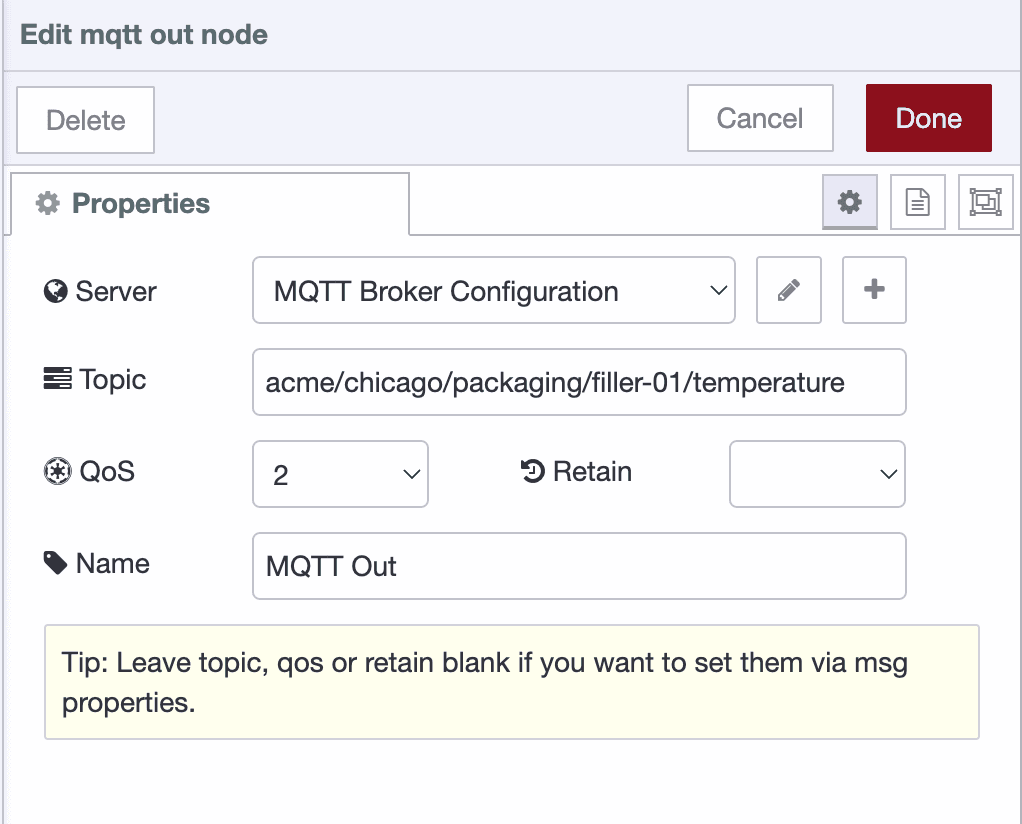Cancel editing the node
The image size is (1022, 824).
759,117
